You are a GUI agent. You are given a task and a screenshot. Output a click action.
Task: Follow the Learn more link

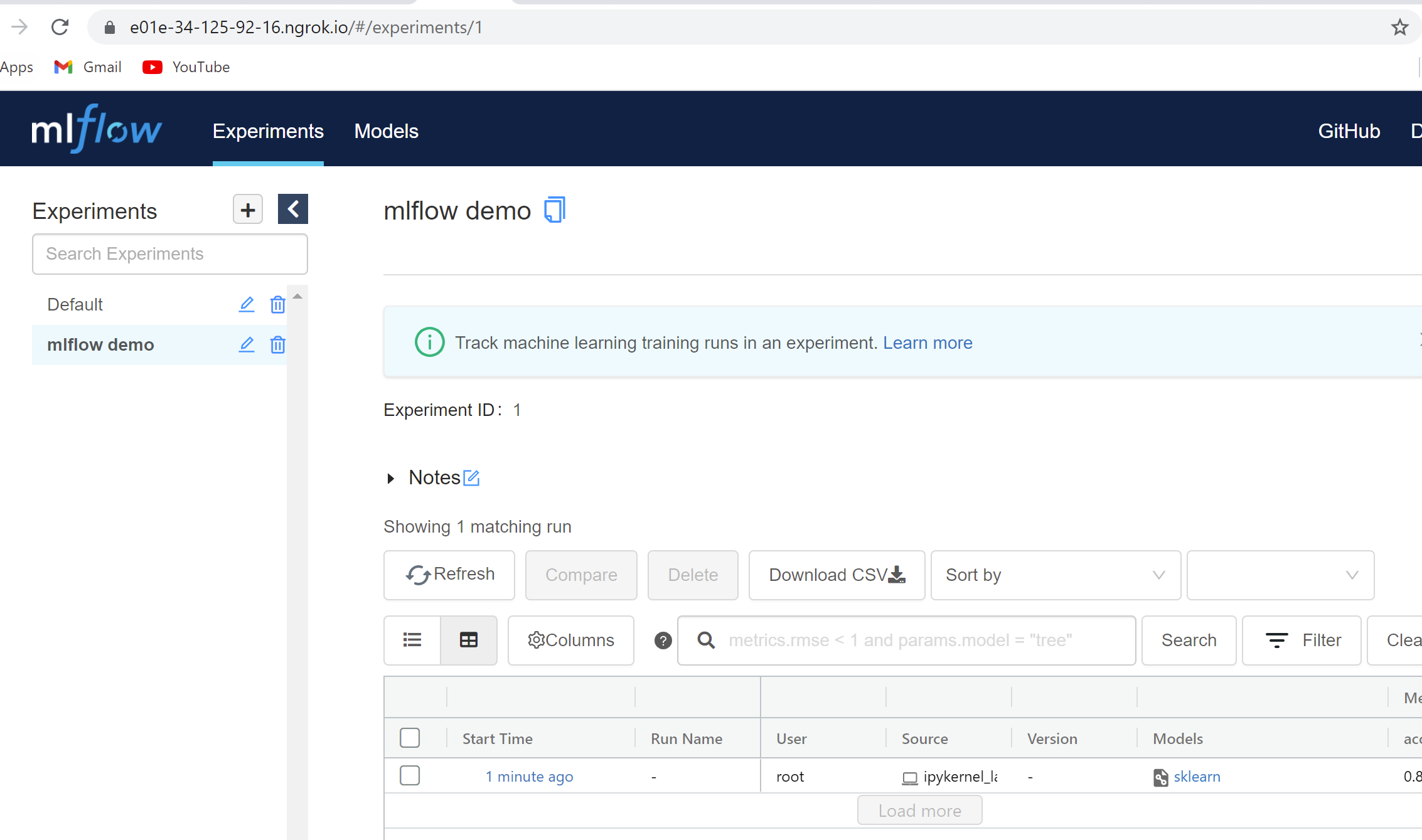pos(928,343)
